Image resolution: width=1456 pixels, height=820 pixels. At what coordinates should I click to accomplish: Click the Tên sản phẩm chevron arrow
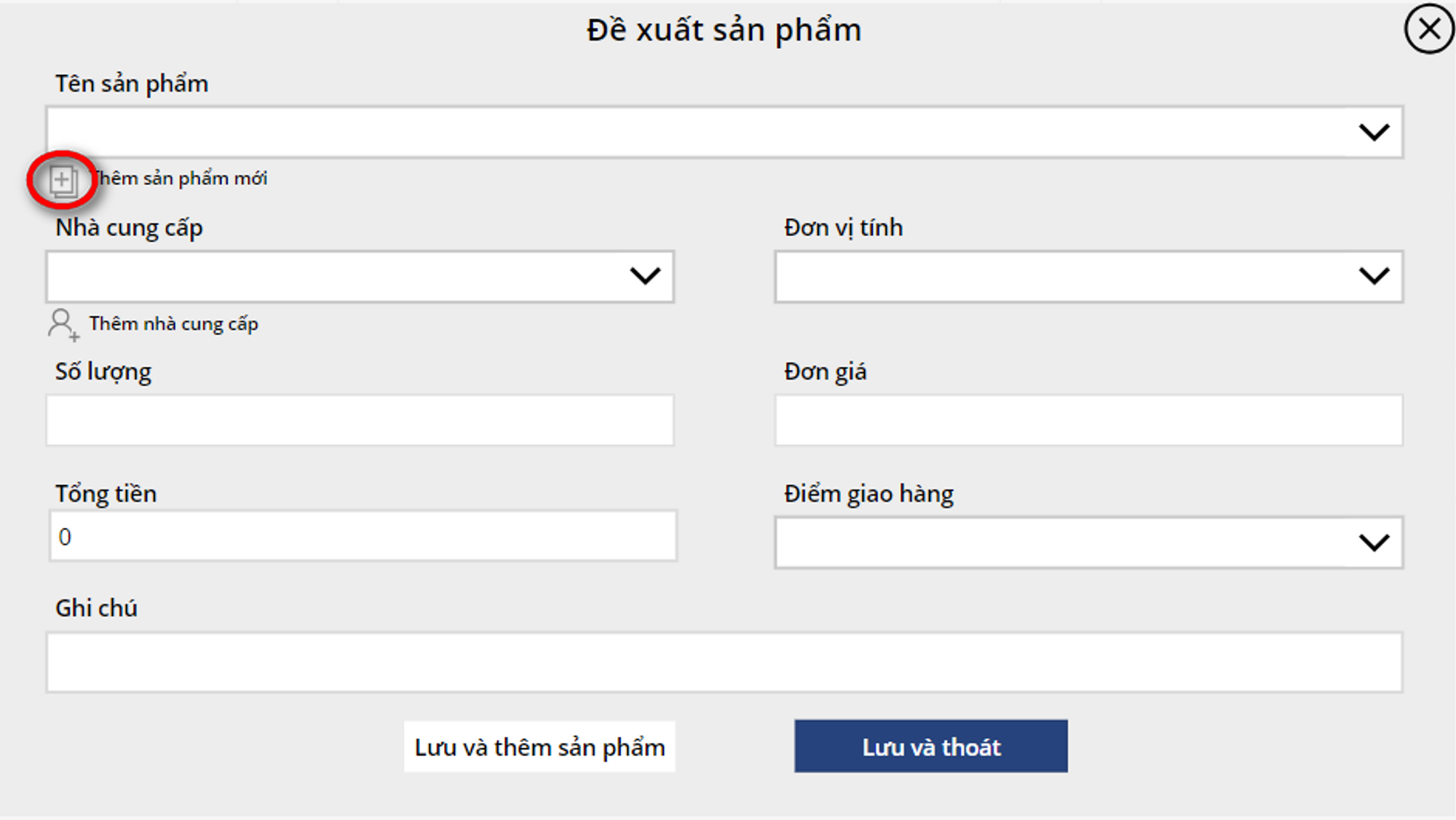[x=1374, y=133]
